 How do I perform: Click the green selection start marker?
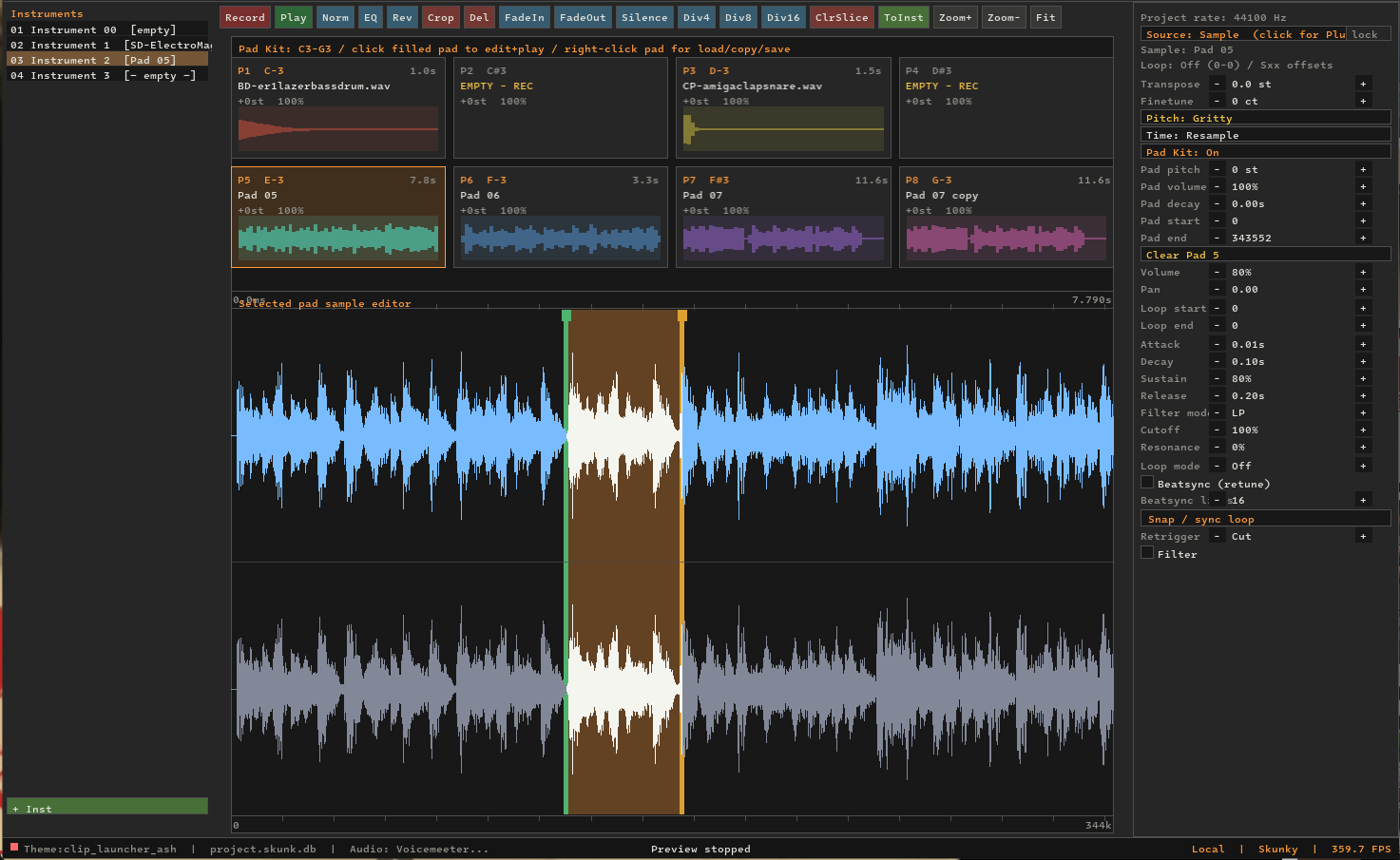tap(566, 315)
